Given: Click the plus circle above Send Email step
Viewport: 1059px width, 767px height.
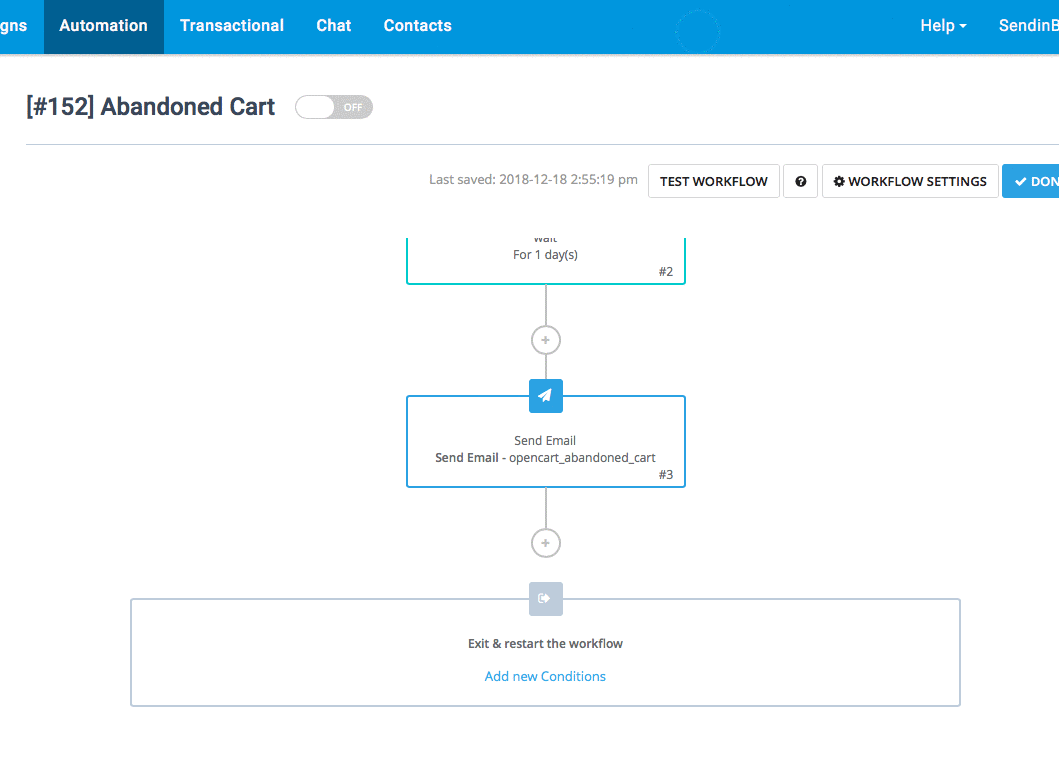Looking at the screenshot, I should pos(545,340).
